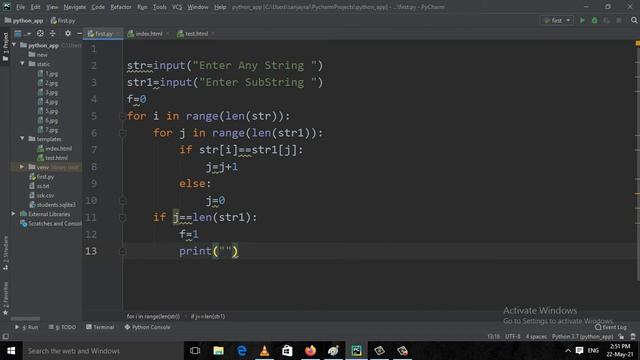Select 4.jpg in the static folder
Screen dimensions: 640x360
coord(48,102)
